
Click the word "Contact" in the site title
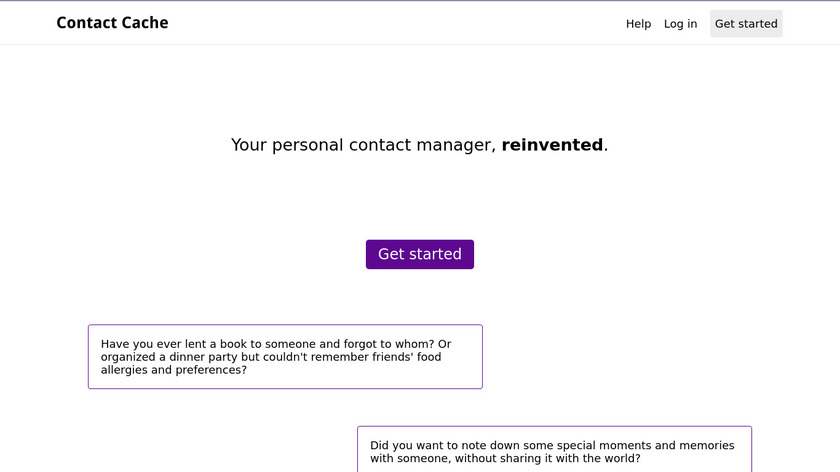[87, 23]
